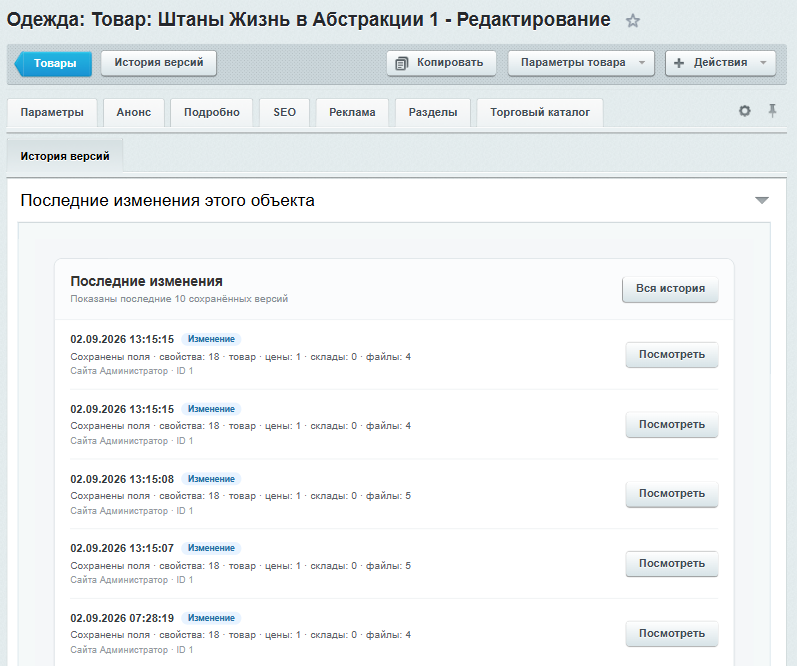This screenshot has width=797, height=666.
Task: Click the Последние изменения heading
Action: (146, 281)
